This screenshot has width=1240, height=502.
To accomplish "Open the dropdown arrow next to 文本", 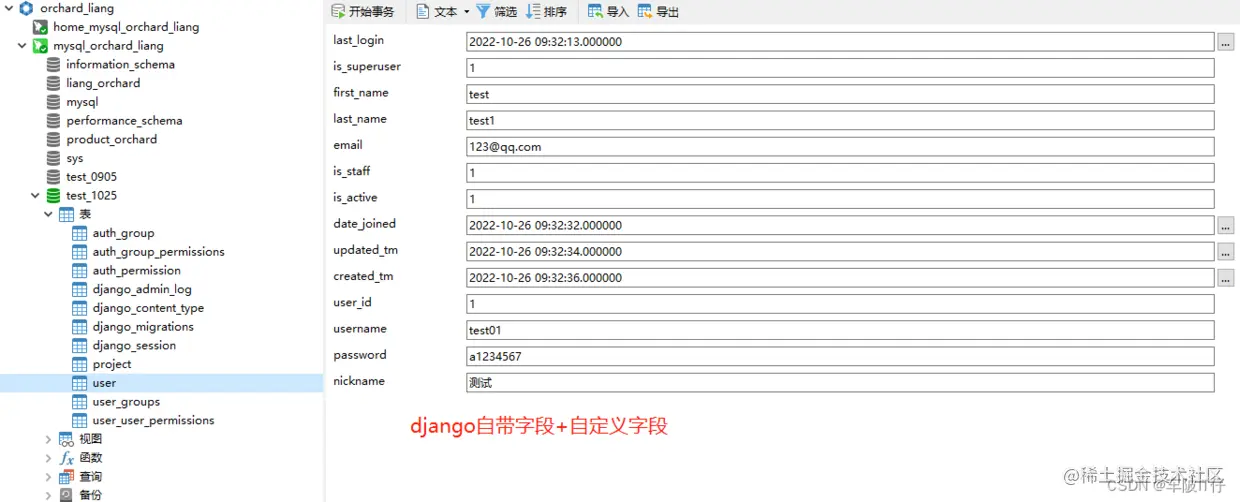I will [x=466, y=12].
